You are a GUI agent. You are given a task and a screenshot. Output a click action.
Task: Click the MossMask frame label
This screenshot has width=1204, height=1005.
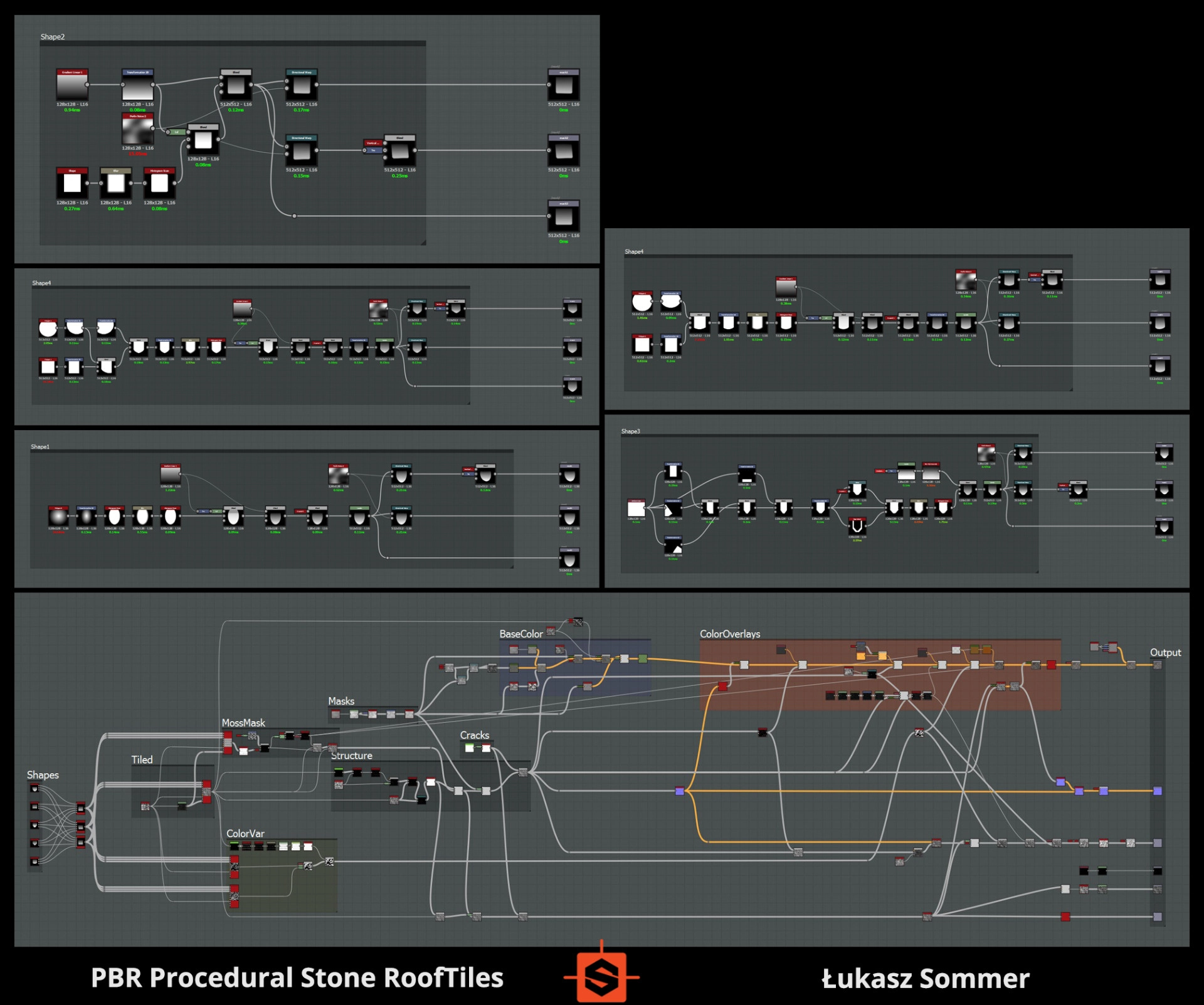(243, 723)
